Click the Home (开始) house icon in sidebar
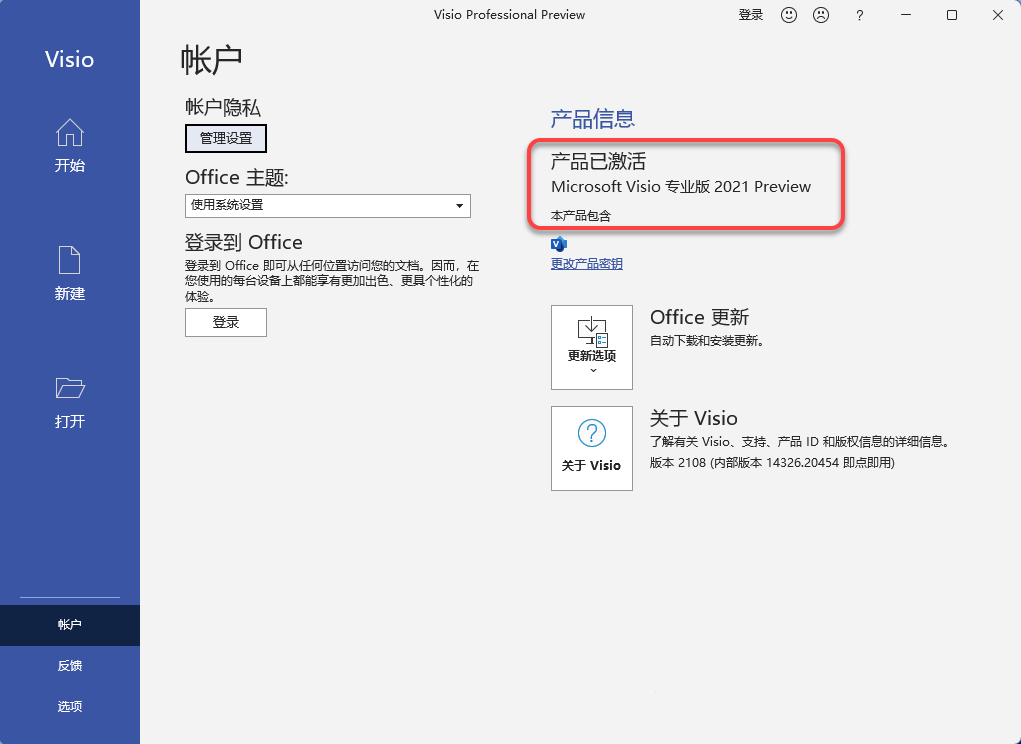The image size is (1021, 744). coord(70,133)
